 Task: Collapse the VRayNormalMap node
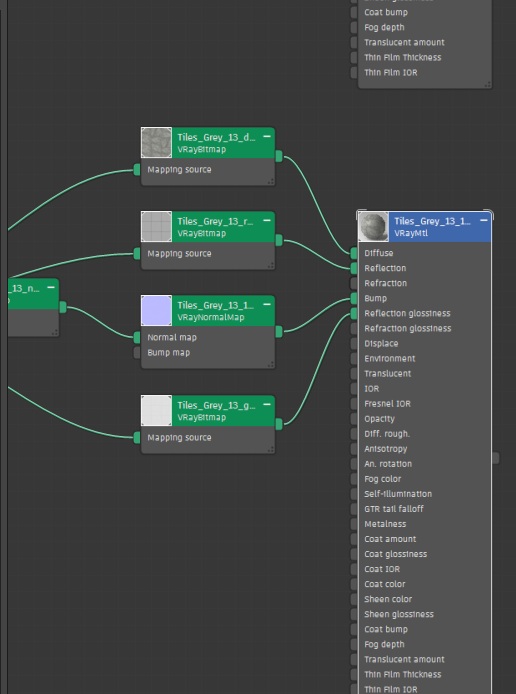[x=267, y=305]
